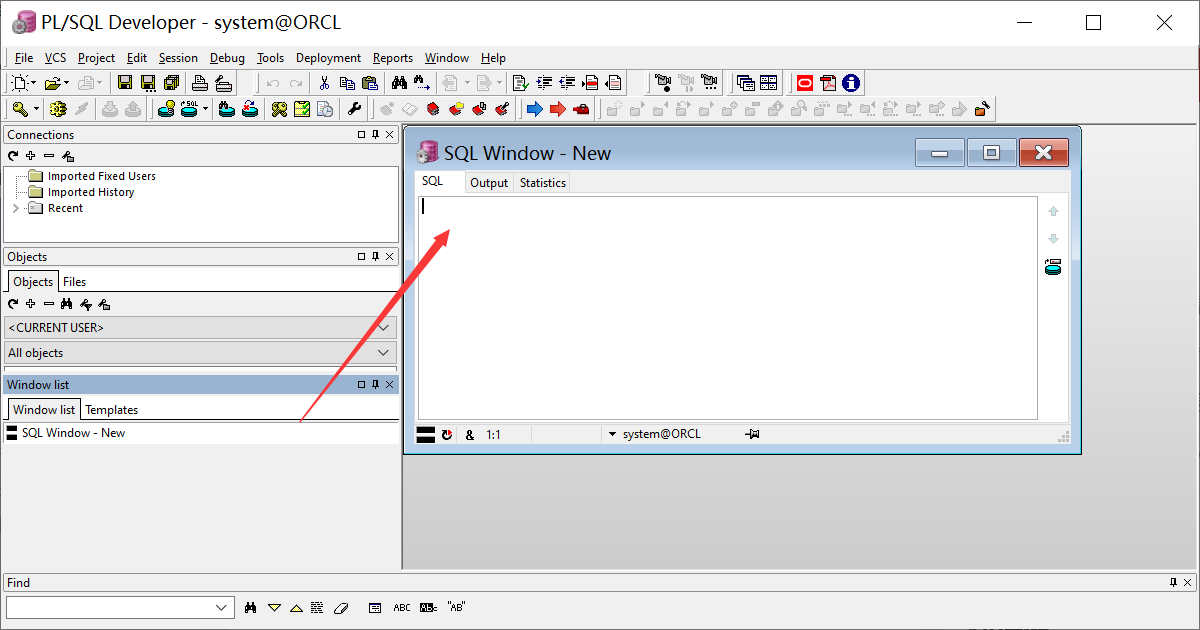Expand the Recent connections tree node
Image resolution: width=1200 pixels, height=630 pixels.
pos(15,208)
